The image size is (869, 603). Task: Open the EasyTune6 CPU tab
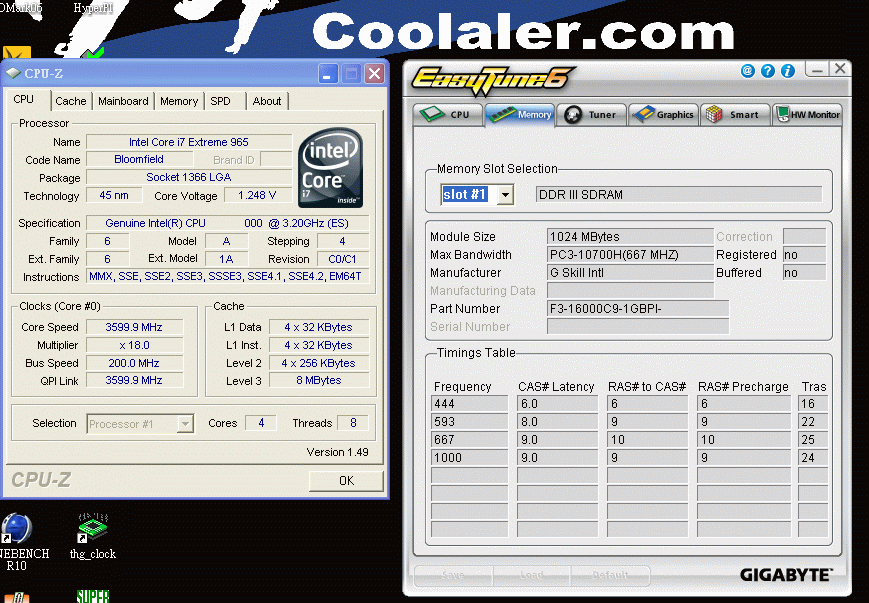tap(448, 115)
